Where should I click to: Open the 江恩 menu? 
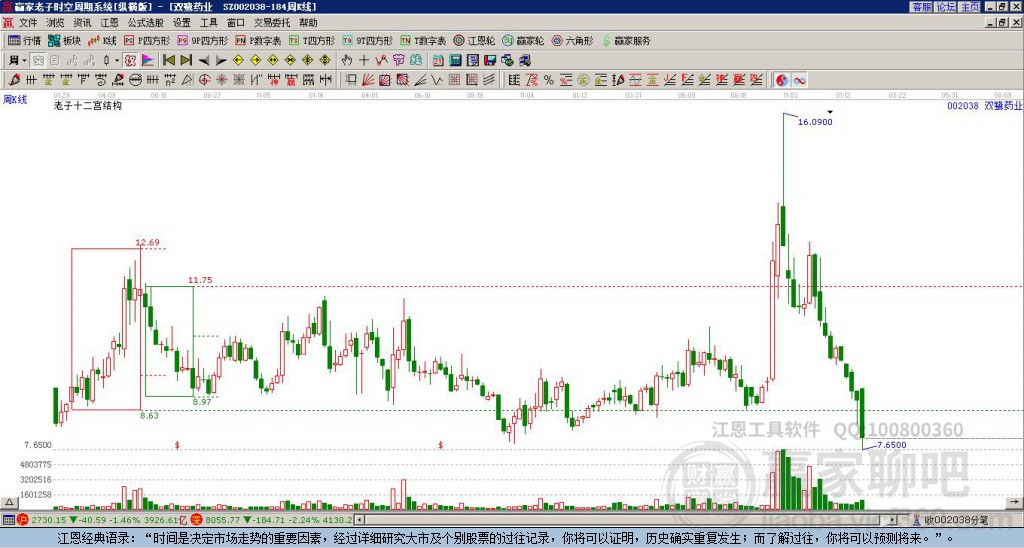point(109,23)
